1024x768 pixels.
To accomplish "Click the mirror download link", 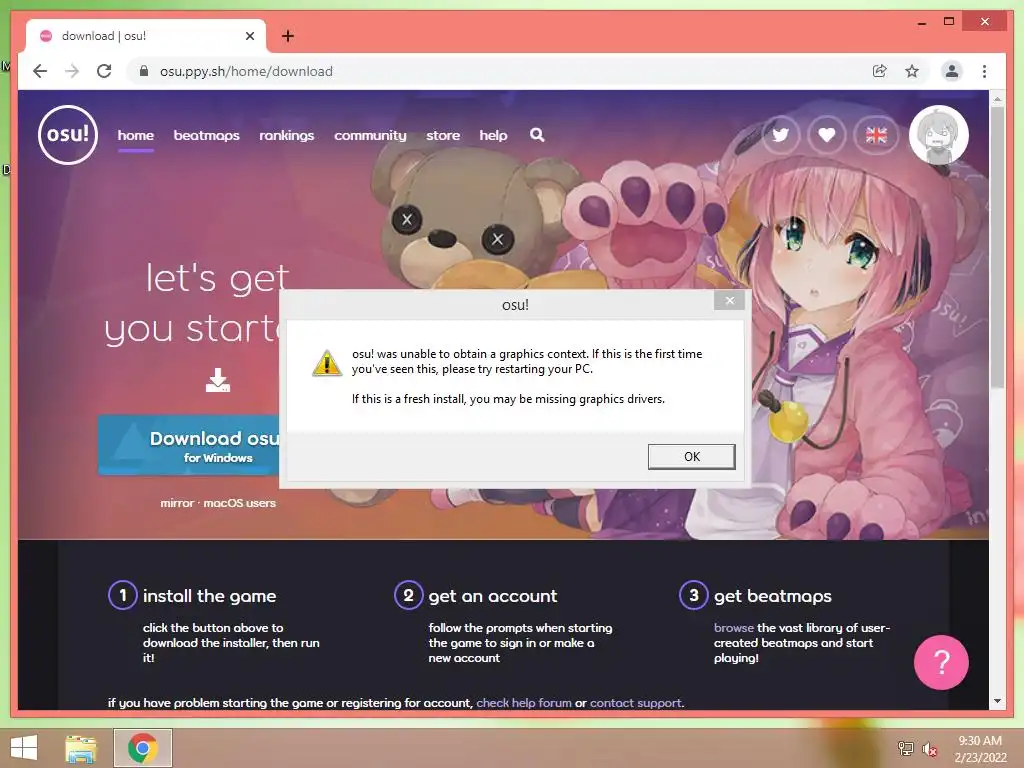I will click(177, 503).
